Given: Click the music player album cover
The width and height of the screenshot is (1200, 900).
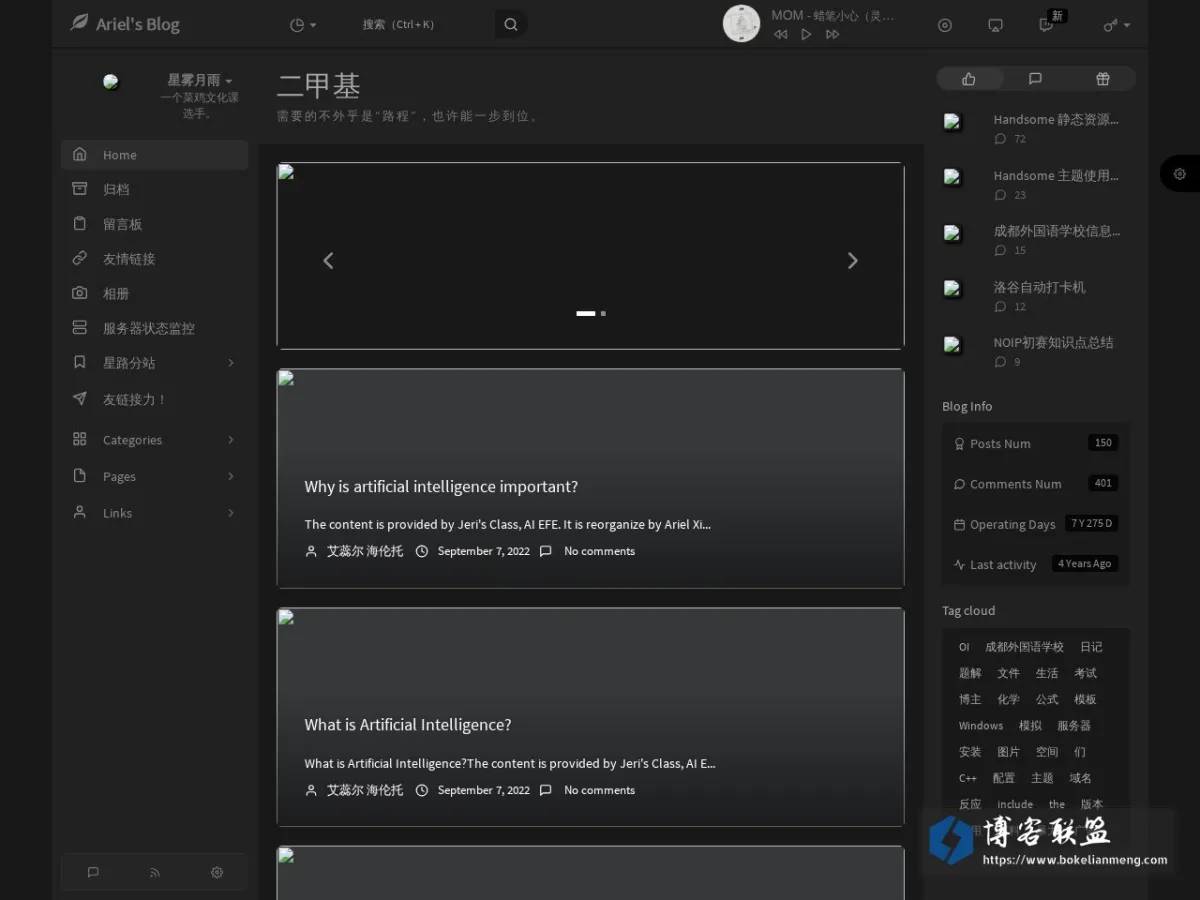Looking at the screenshot, I should [x=741, y=24].
